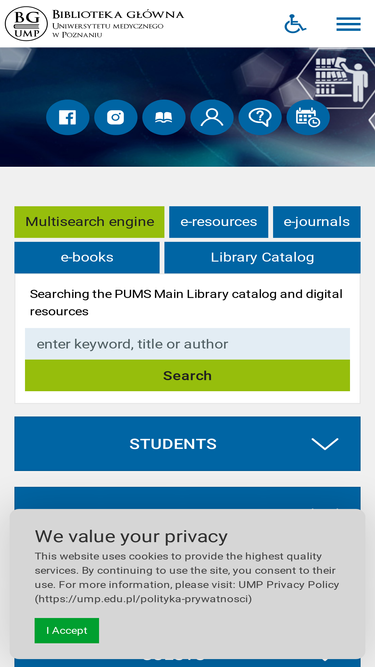The height and width of the screenshot is (667, 375).
Task: Click the STUDENTS chevron arrow
Action: click(325, 444)
